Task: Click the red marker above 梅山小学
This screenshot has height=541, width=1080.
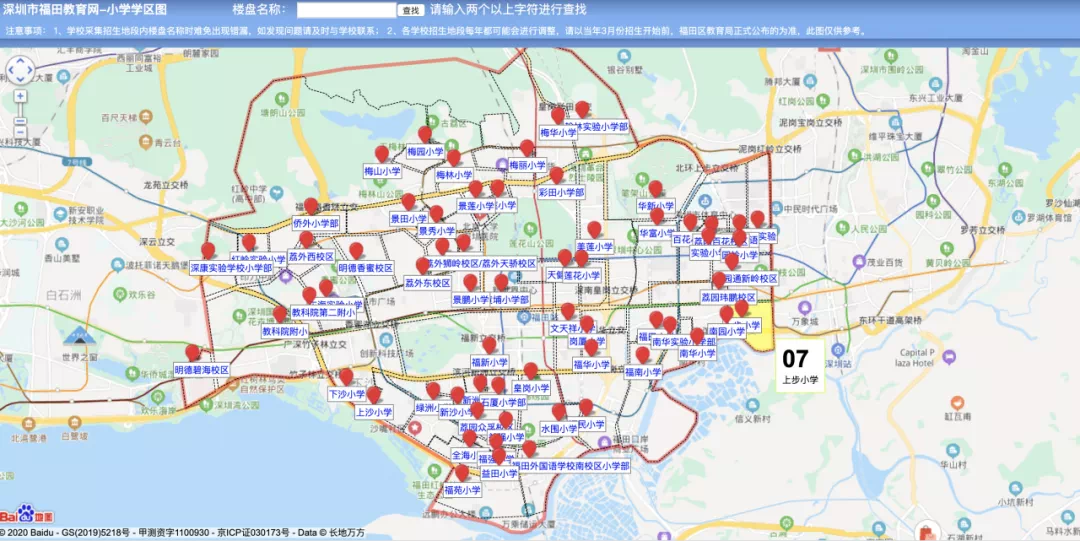Action: (x=382, y=154)
